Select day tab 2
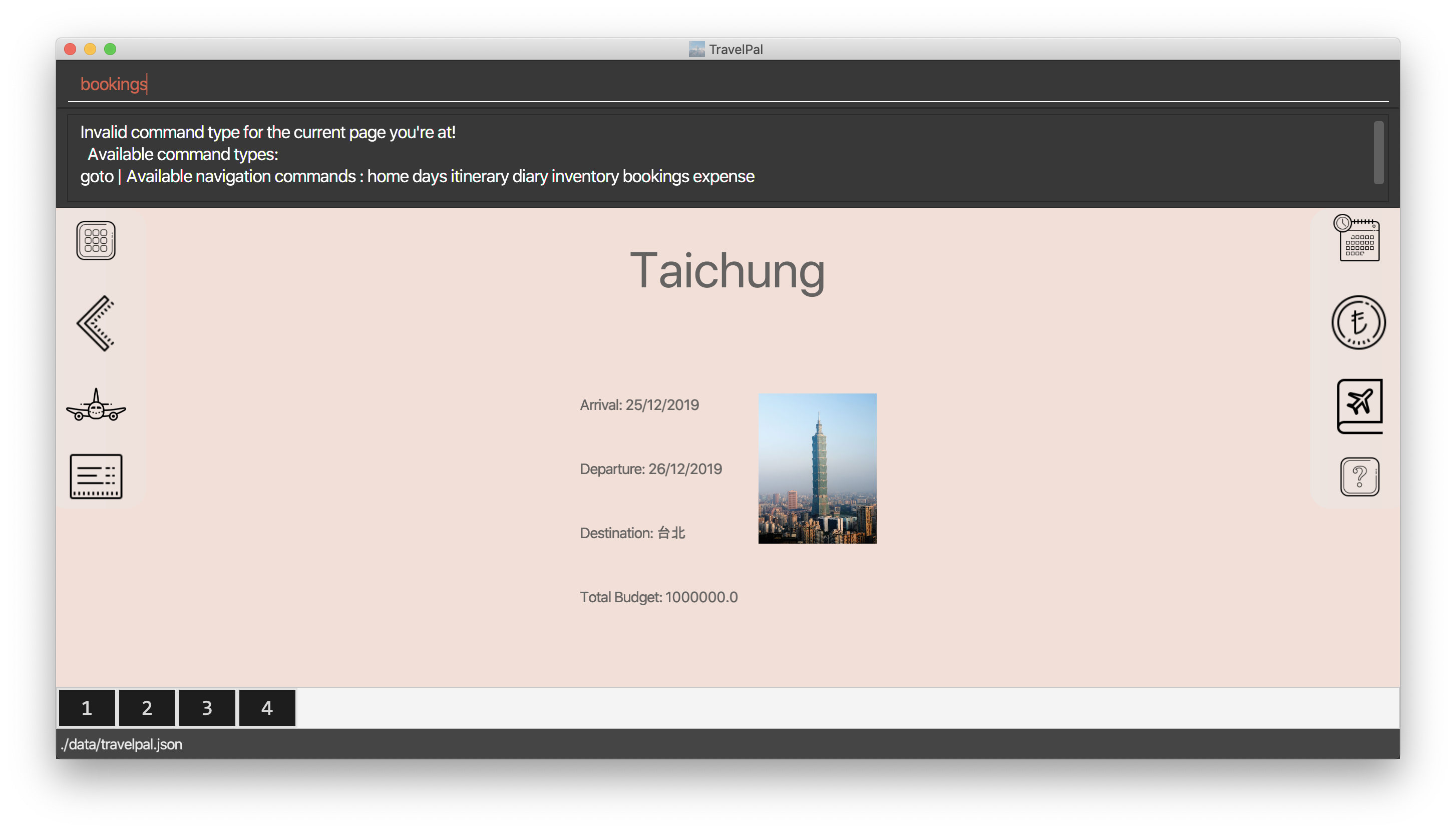The width and height of the screenshot is (1456, 833). click(x=147, y=708)
